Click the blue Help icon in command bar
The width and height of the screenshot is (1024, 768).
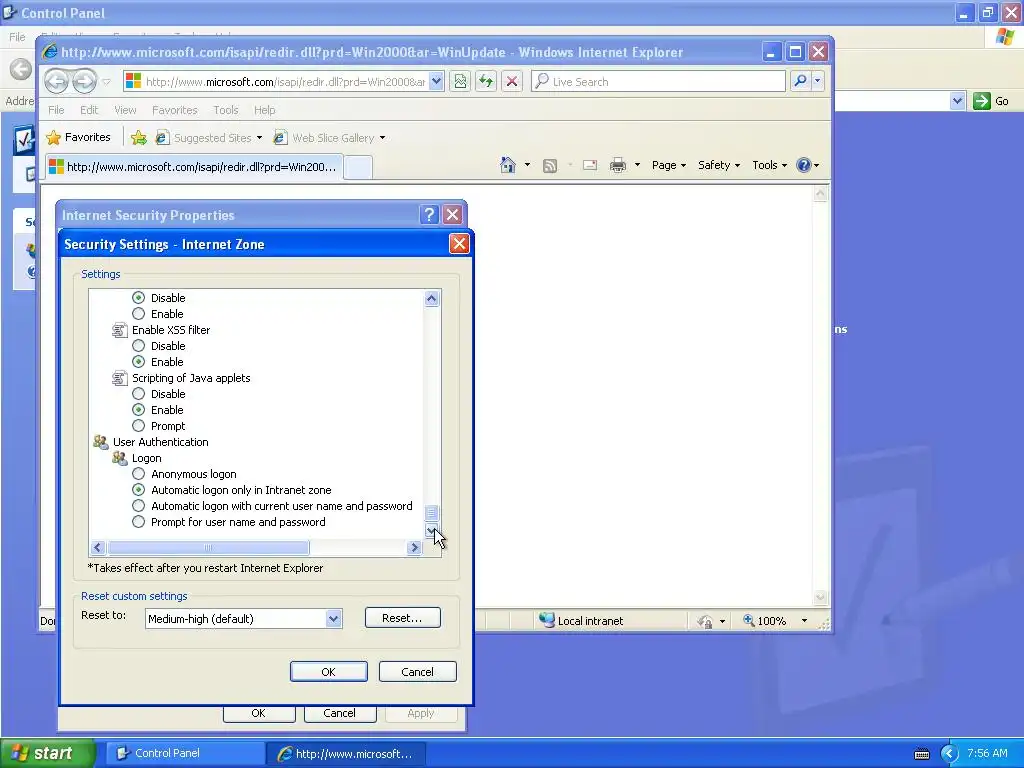point(803,165)
